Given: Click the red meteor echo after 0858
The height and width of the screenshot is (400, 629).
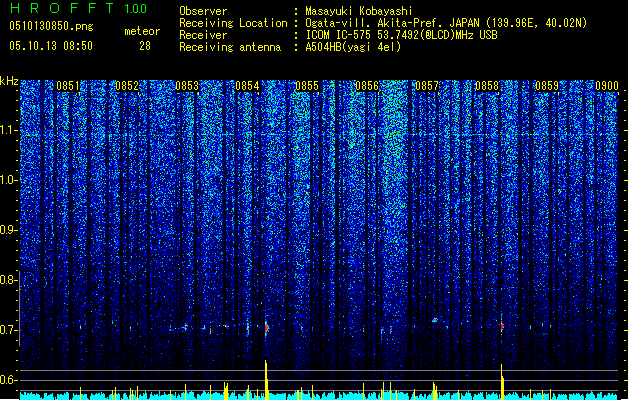Looking at the screenshot, I should pyautogui.click(x=502, y=326).
